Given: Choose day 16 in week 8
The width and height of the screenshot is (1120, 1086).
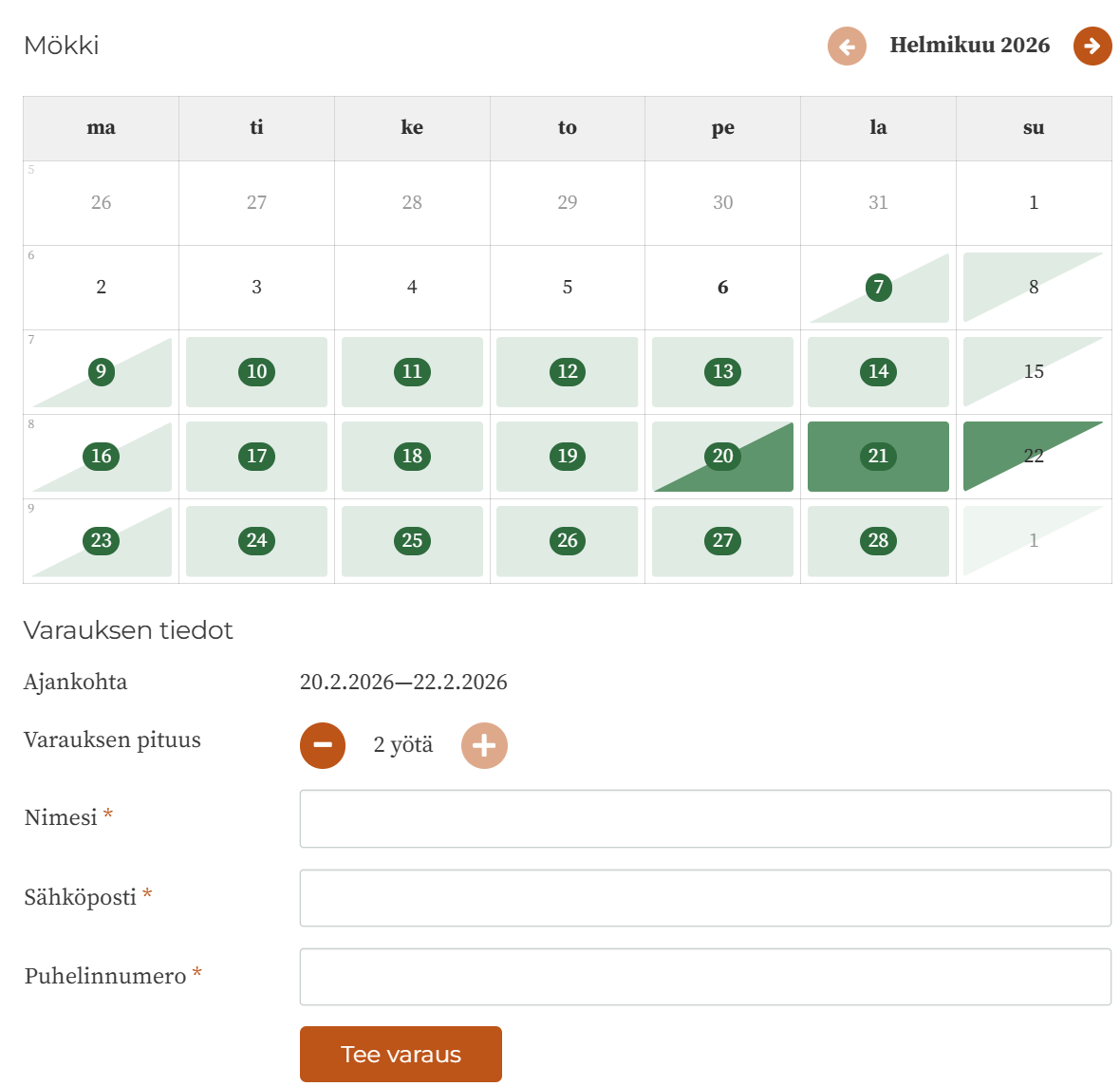Looking at the screenshot, I should point(102,457).
